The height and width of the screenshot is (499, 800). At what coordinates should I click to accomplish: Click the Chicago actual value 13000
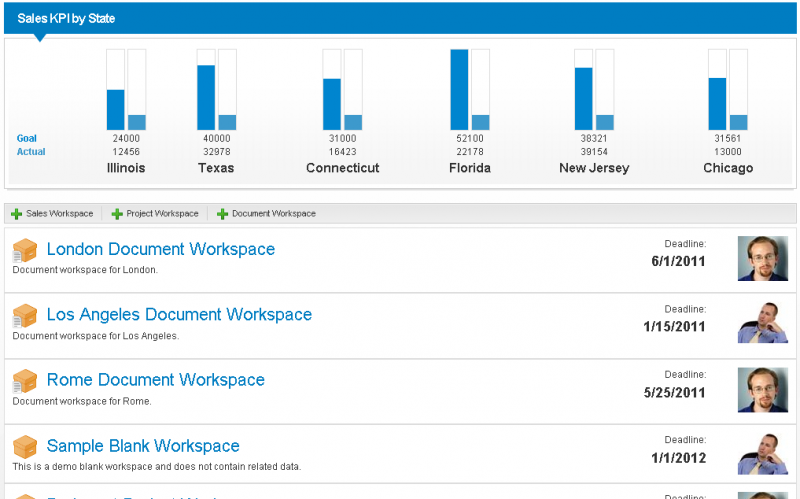(728, 152)
